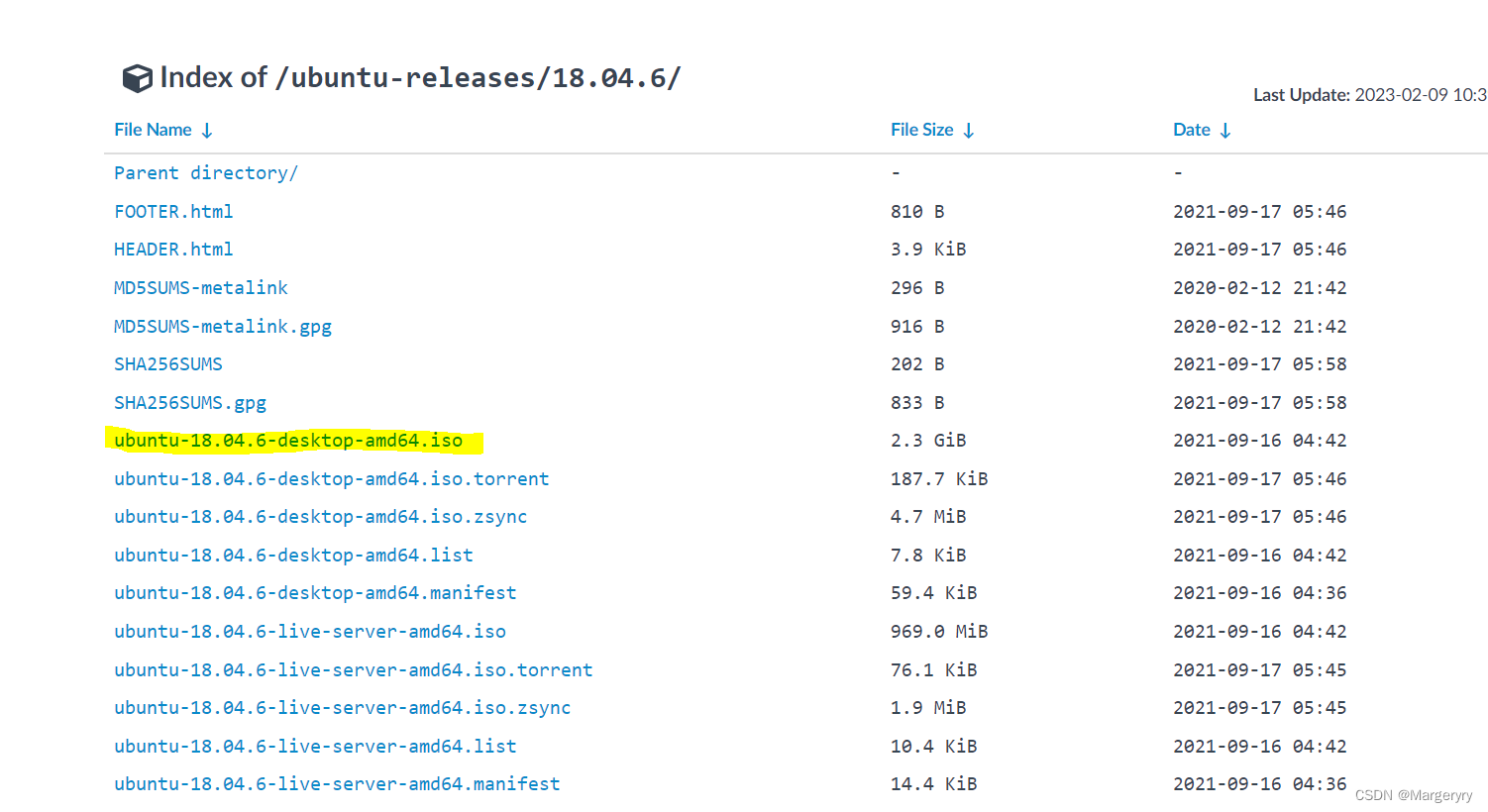
Task: Download MD5SUMS-metalink.gpg file
Action: tap(223, 326)
